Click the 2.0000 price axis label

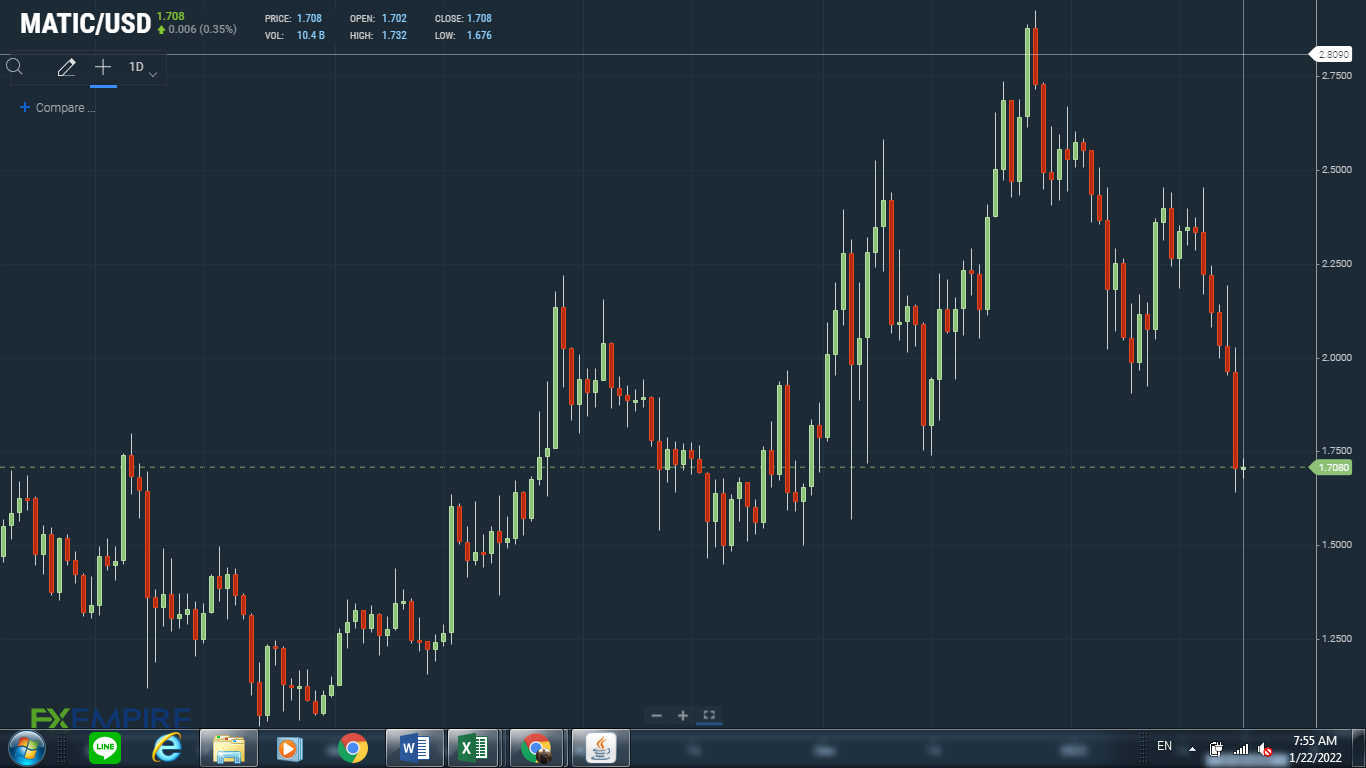pyautogui.click(x=1335, y=358)
